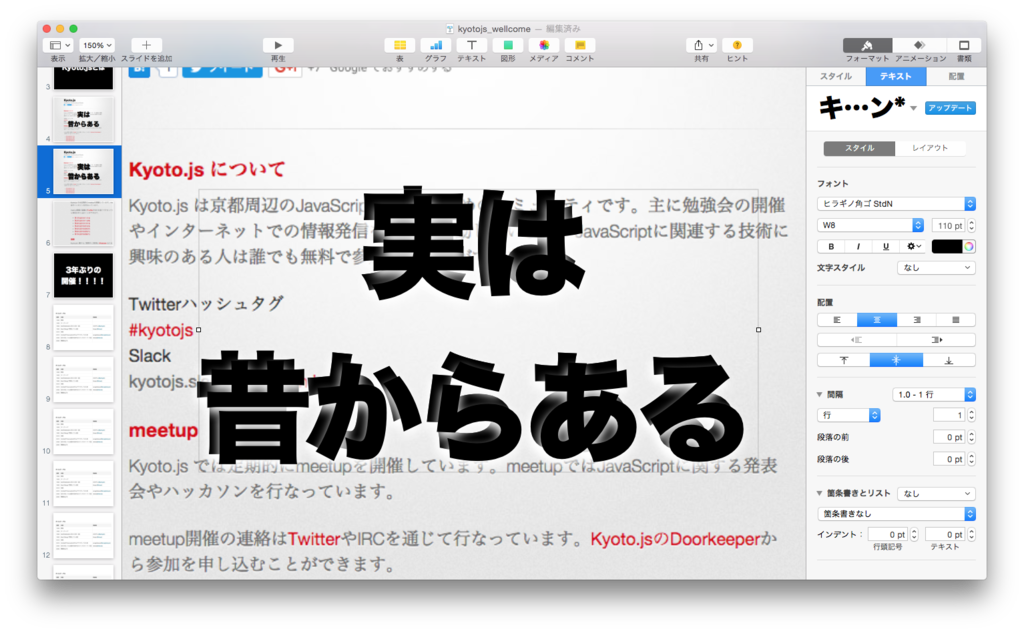The image size is (1024, 633).
Task: Justify text alignment
Action: click(956, 320)
